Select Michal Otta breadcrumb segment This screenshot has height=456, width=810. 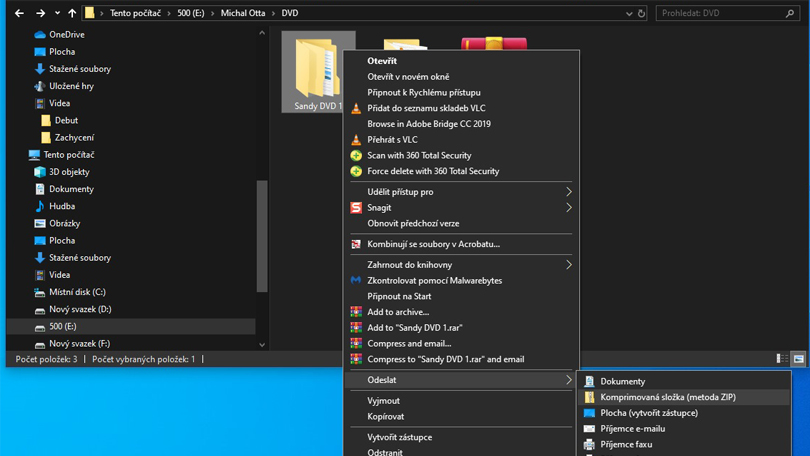(x=243, y=13)
